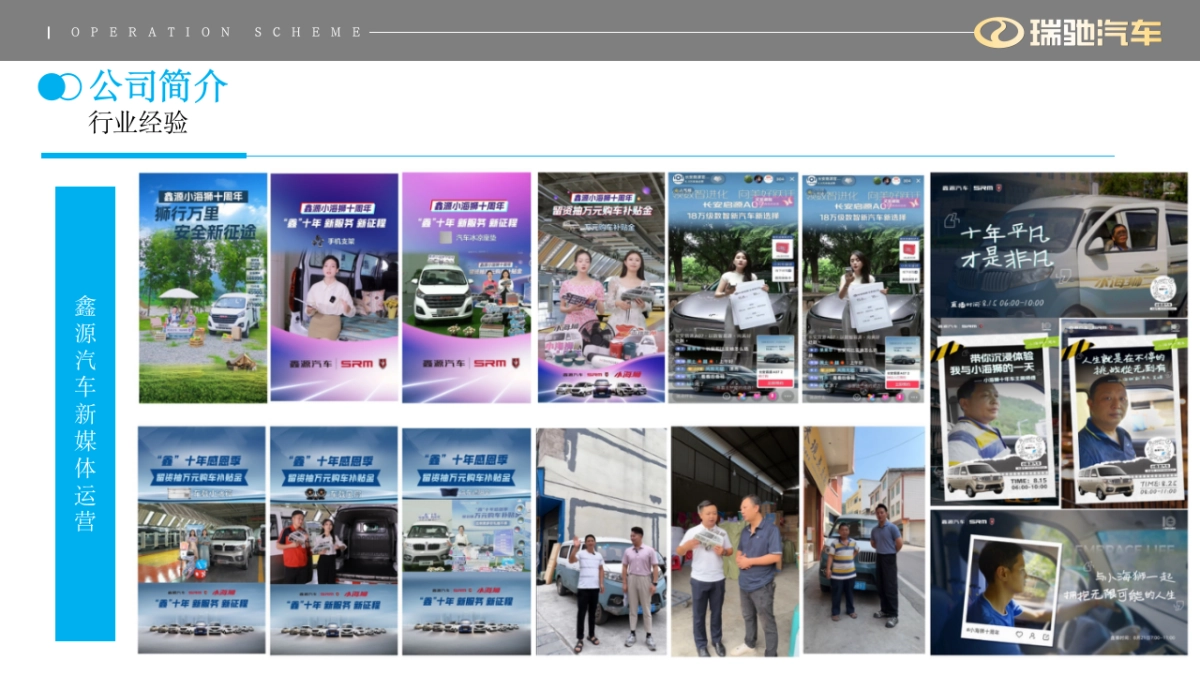Open the 手机支架 livestream poster
Image resolution: width=1200 pixels, height=675 pixels.
click(x=334, y=288)
